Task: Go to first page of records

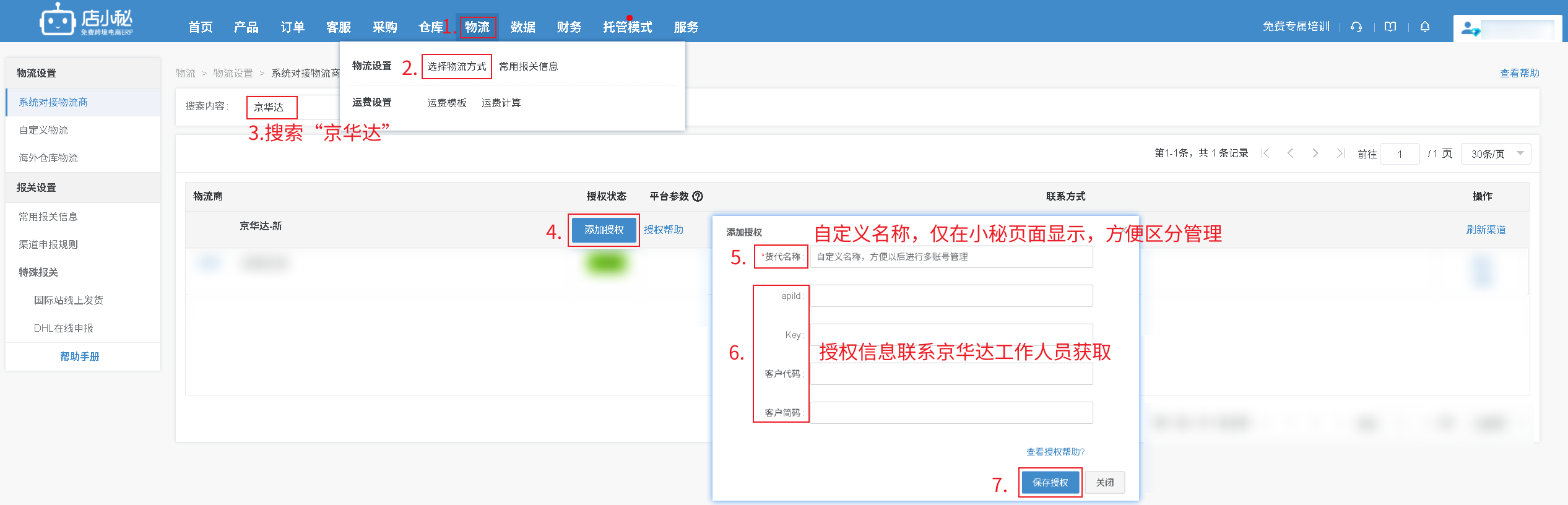Action: [1265, 153]
